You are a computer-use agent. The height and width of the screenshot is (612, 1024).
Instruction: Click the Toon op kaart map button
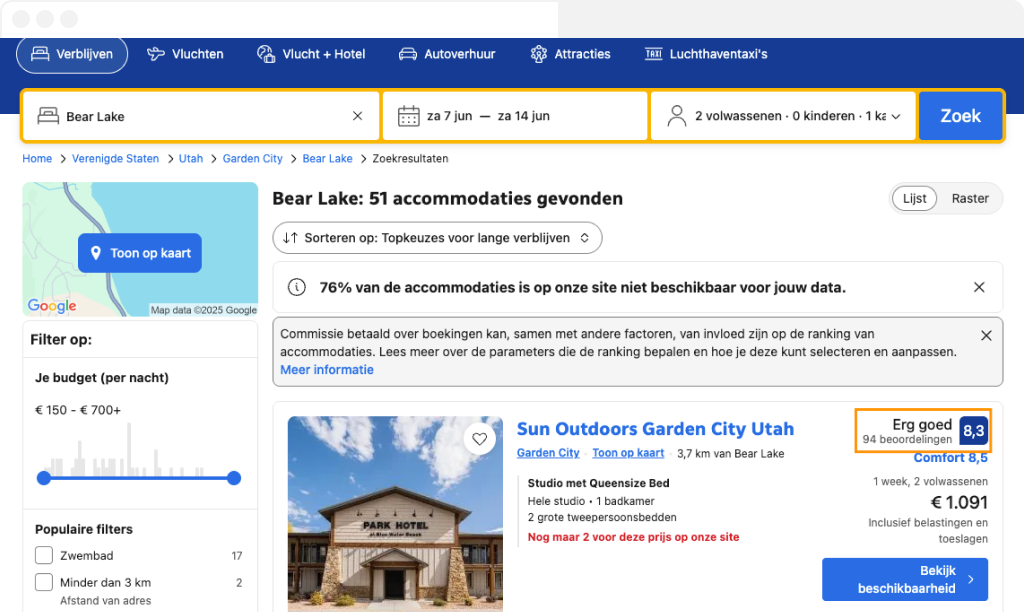140,253
